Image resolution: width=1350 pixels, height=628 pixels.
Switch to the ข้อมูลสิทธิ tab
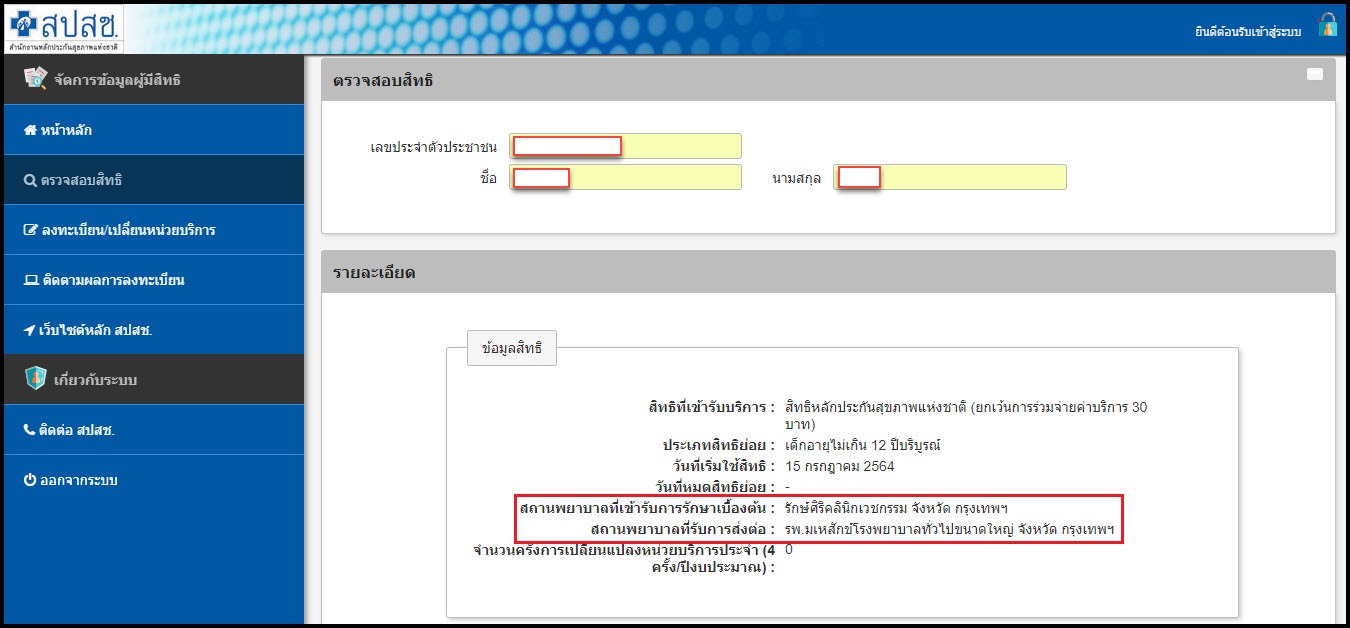pos(512,349)
